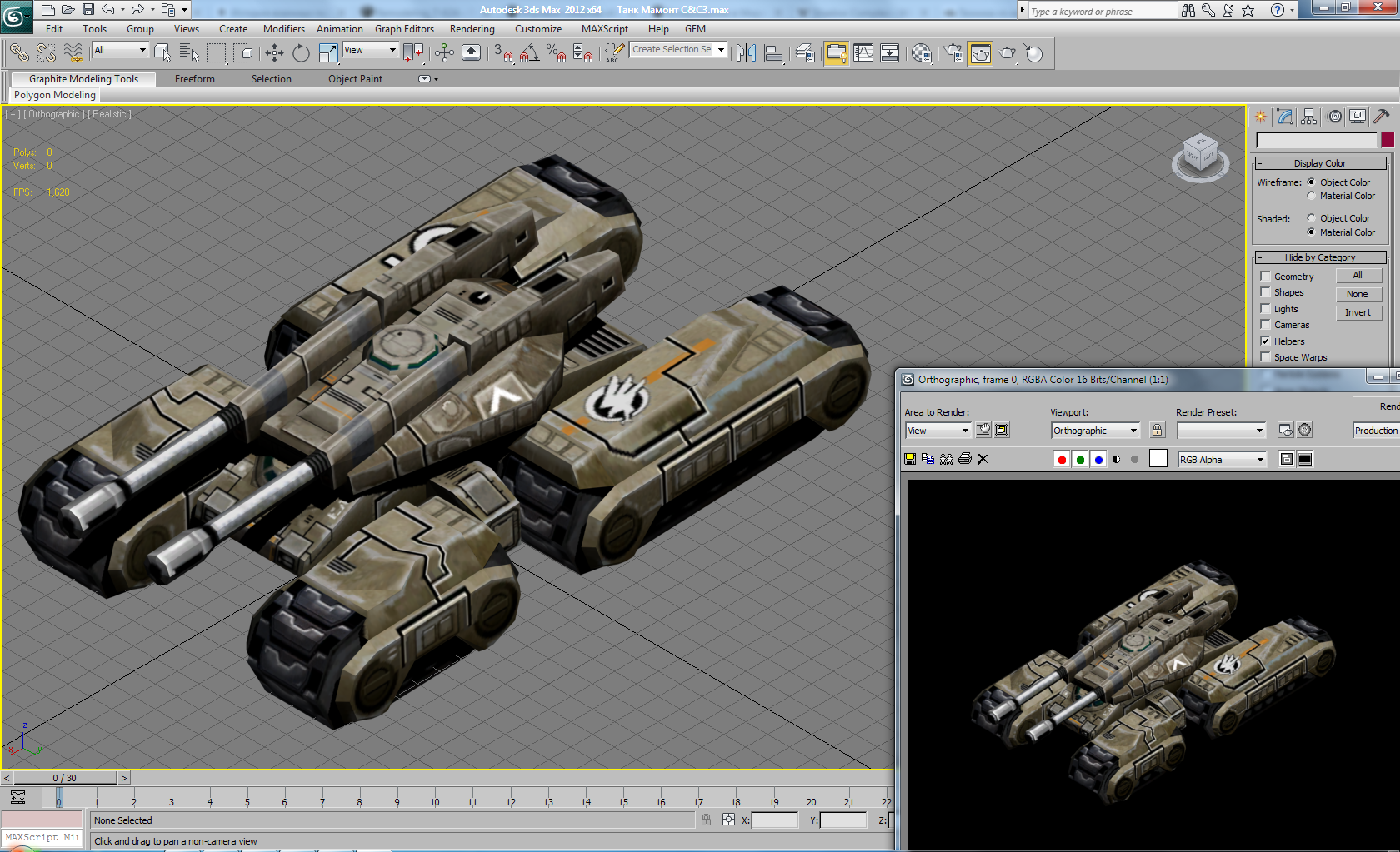Open the Render Preset dropdown

pos(1221,431)
